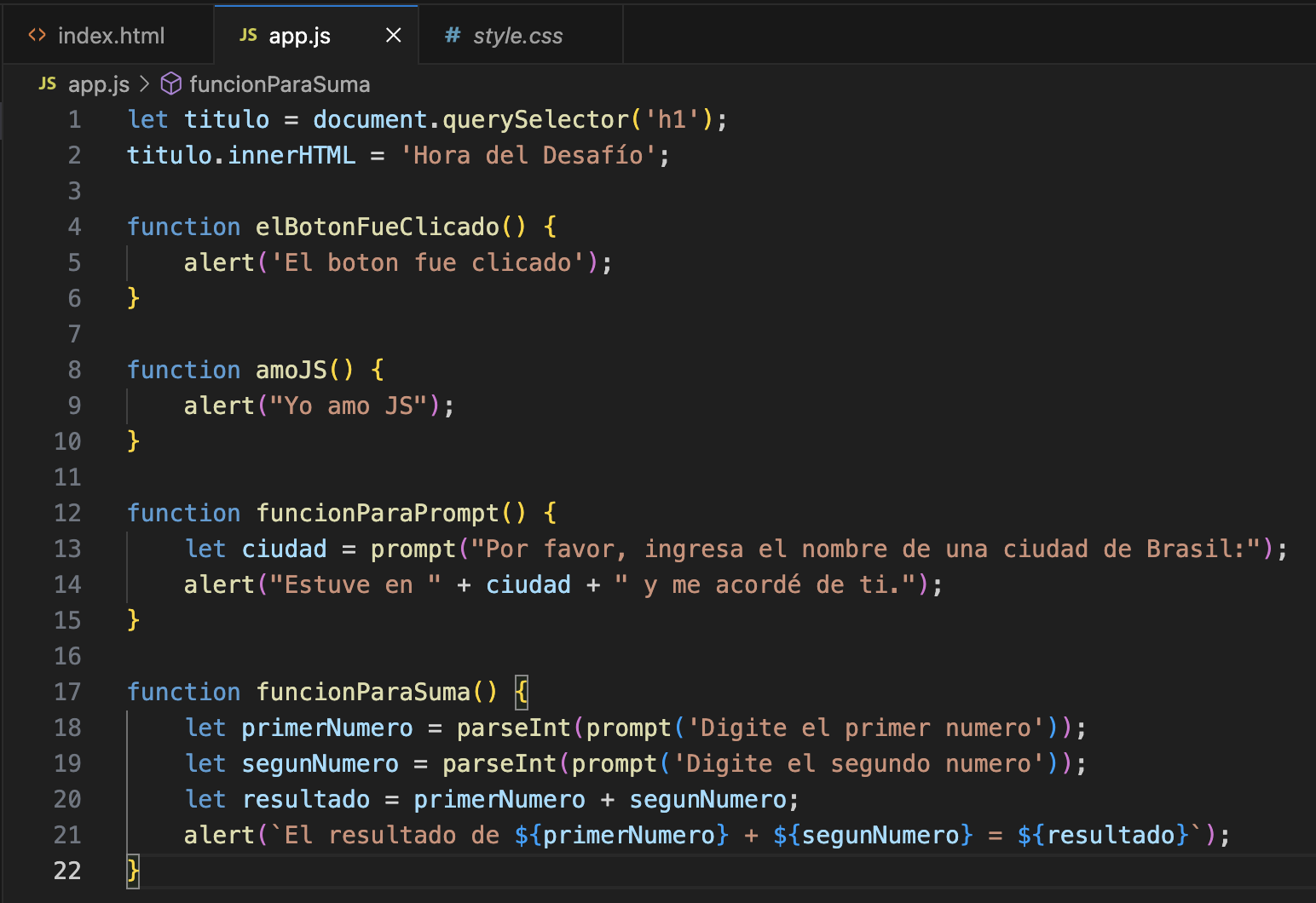This screenshot has width=1316, height=903.
Task: Expand the breadcrumb chevron after app.js
Action: click(x=144, y=83)
